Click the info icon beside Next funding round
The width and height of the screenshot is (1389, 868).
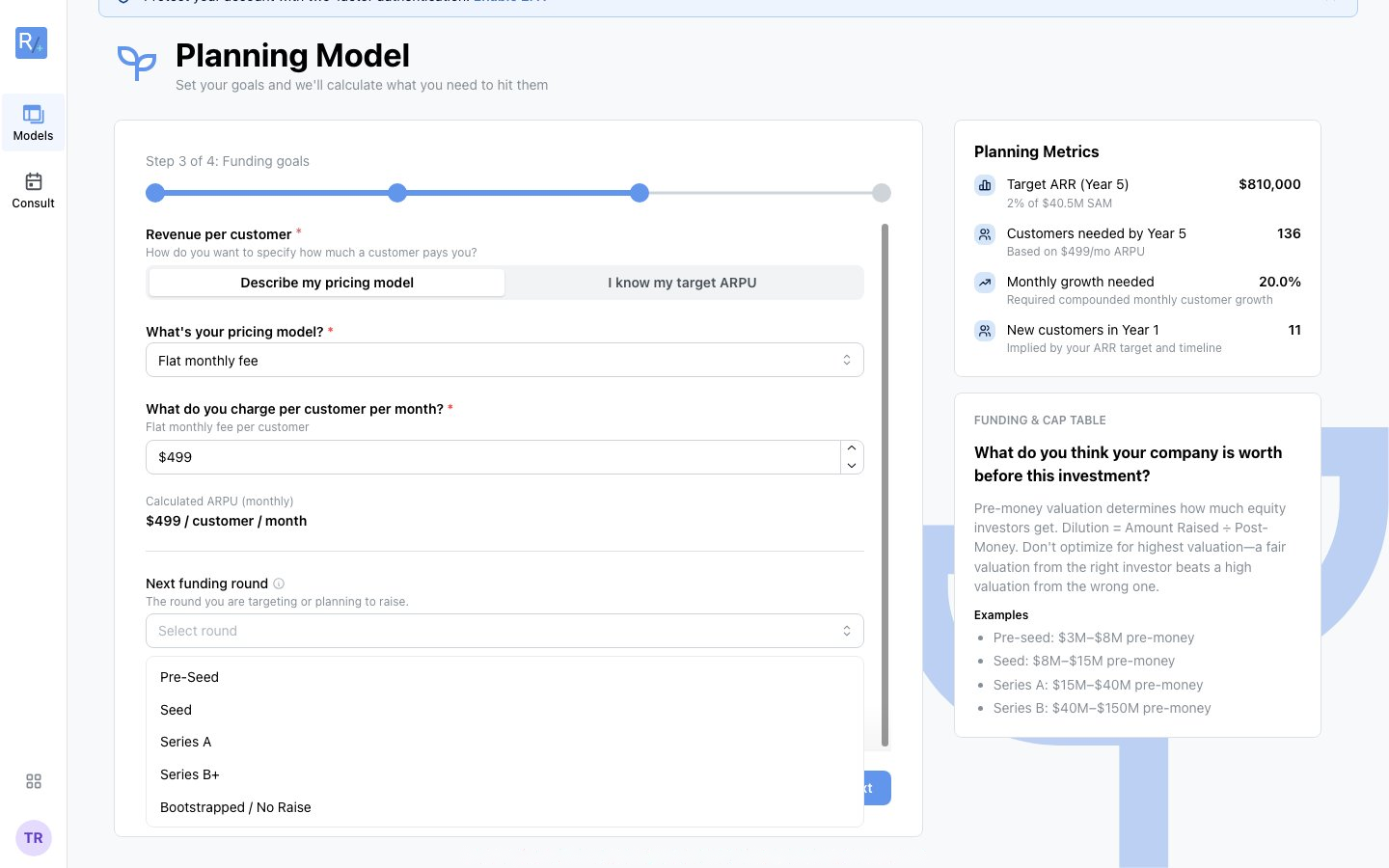pos(279,583)
